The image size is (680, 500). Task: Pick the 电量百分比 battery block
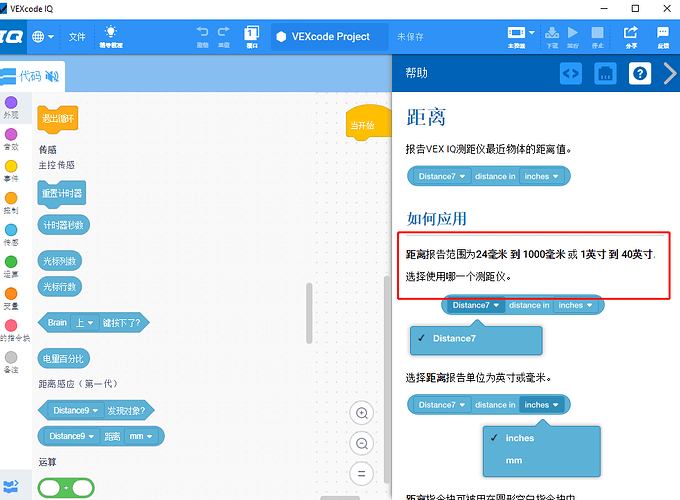[x=63, y=359]
